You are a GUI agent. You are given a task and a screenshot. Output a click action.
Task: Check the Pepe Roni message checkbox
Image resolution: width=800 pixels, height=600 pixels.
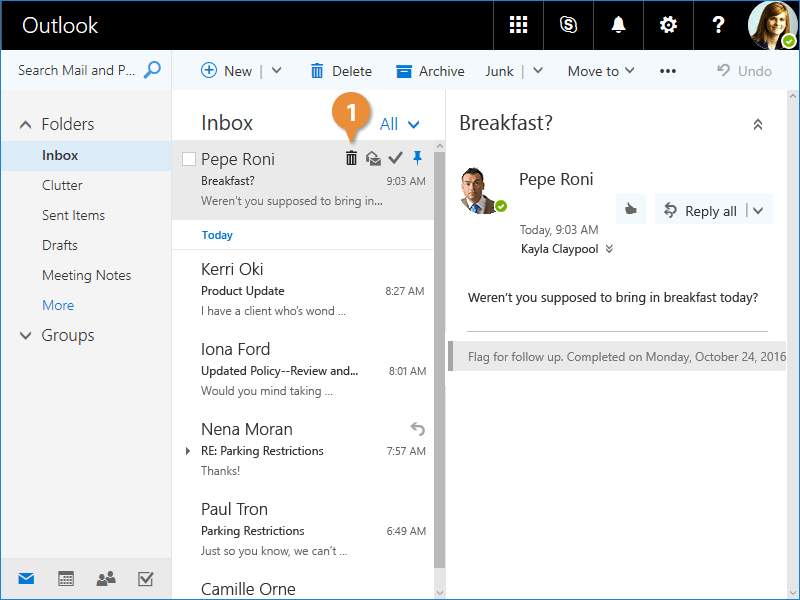coord(189,159)
